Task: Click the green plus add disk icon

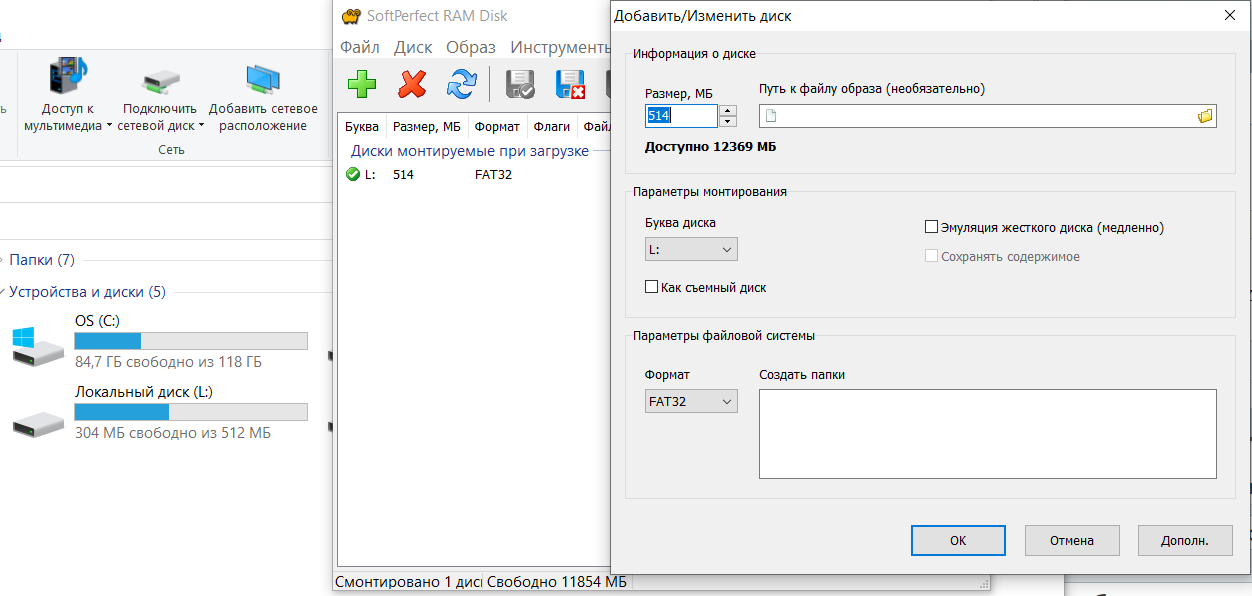Action: [361, 84]
